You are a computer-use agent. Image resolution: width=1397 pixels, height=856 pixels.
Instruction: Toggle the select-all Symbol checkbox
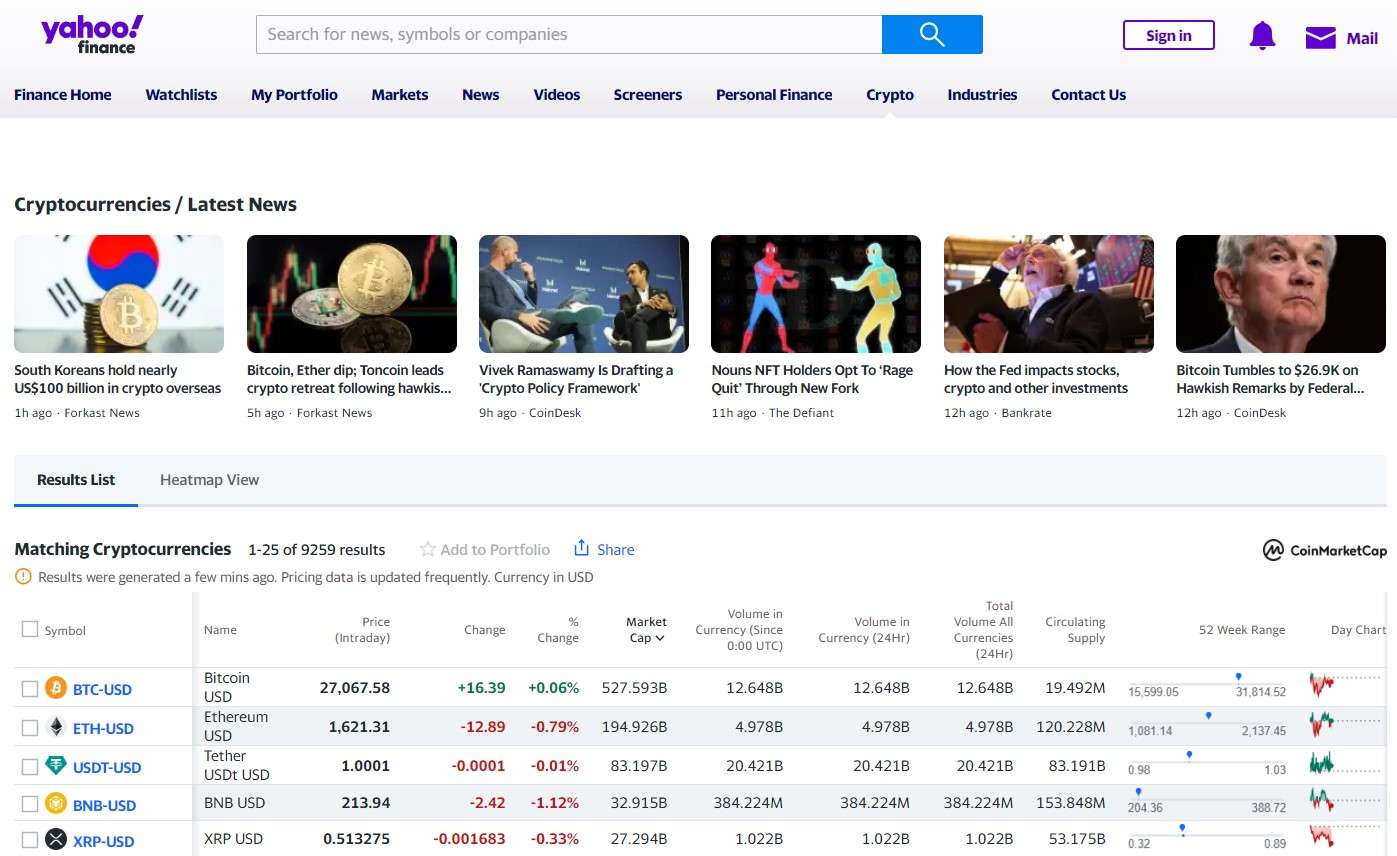(30, 629)
